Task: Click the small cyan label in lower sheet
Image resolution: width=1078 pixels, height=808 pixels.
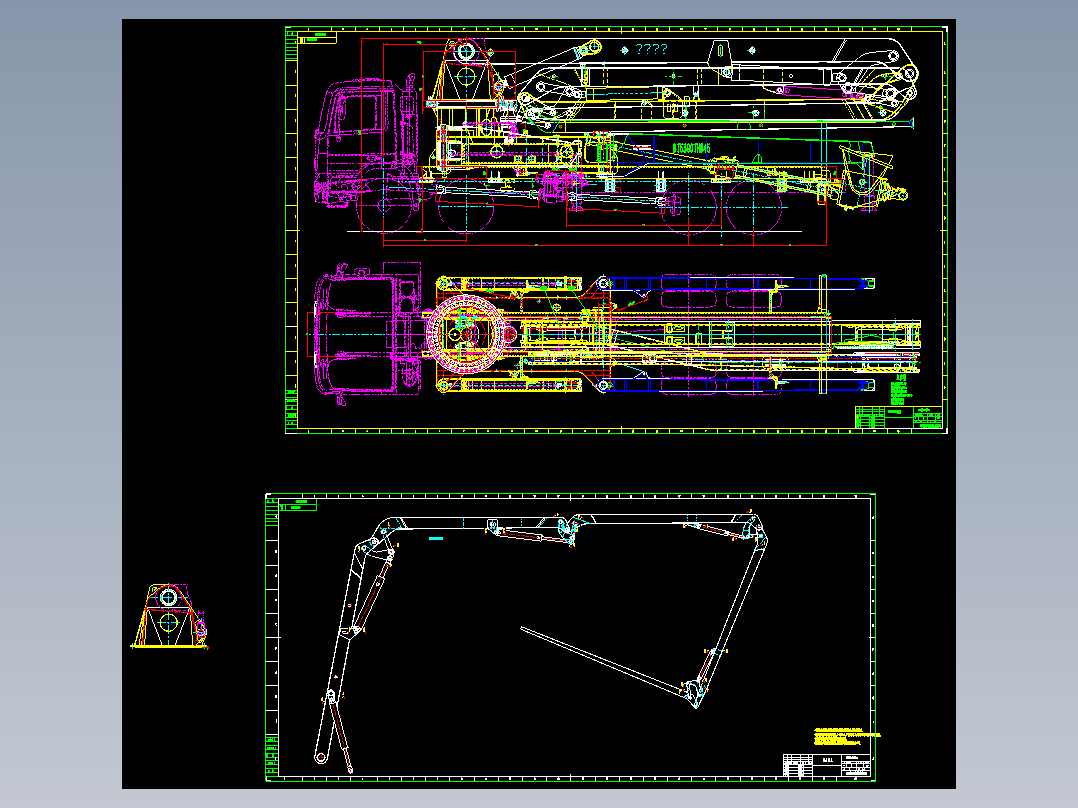Action: (436, 538)
